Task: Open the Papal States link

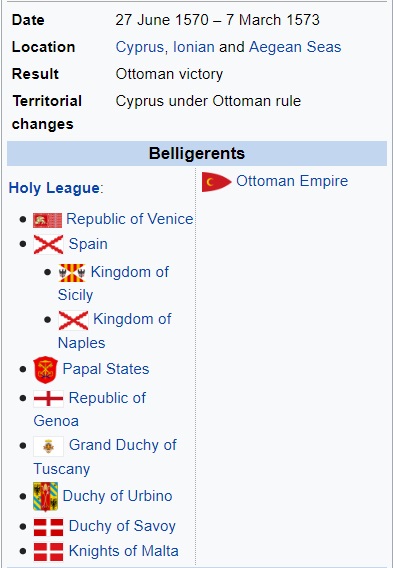Action: click(106, 369)
